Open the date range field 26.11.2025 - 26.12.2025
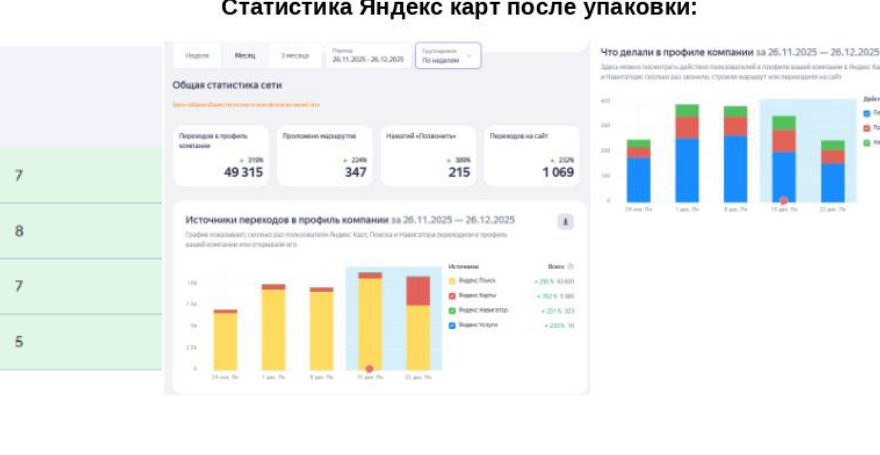Screen dimensions: 880x455 (x=368, y=56)
